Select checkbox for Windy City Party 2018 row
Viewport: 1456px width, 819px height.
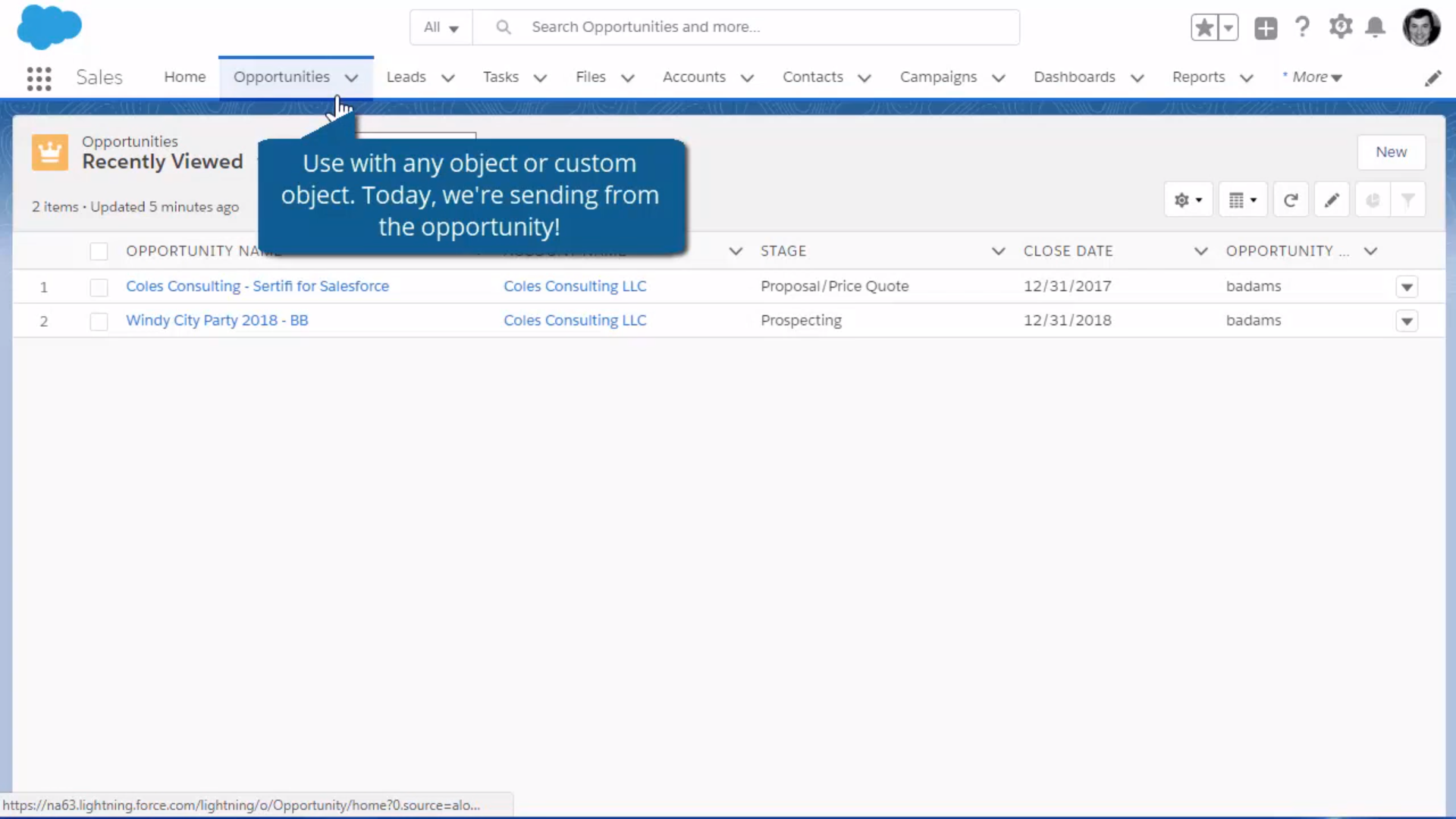click(99, 321)
